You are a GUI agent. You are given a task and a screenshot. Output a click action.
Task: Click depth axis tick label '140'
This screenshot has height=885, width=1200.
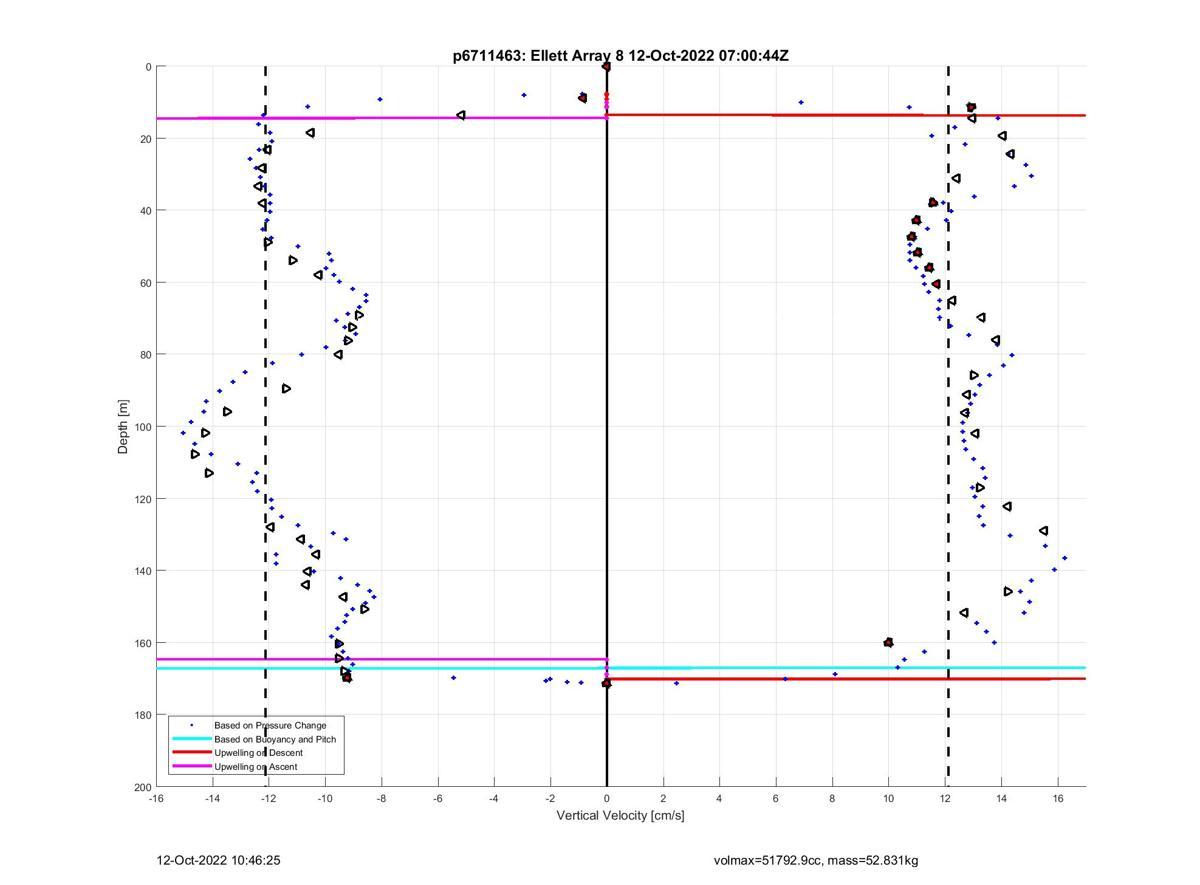(x=142, y=571)
